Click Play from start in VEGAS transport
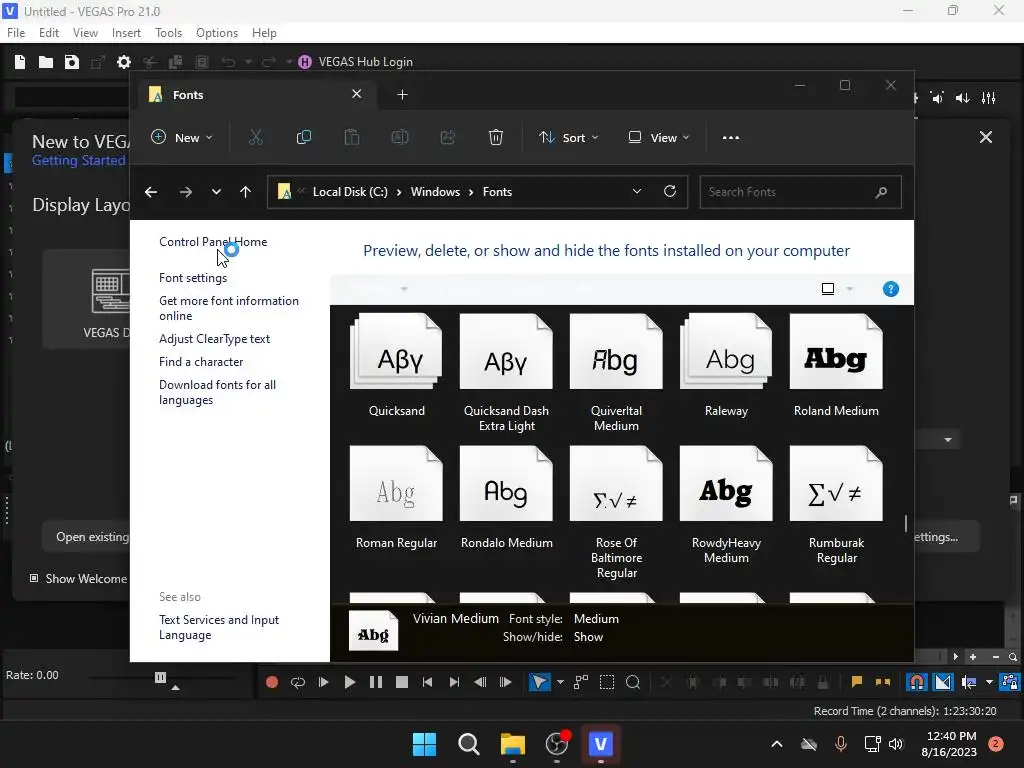The height and width of the screenshot is (768, 1024). [x=324, y=682]
